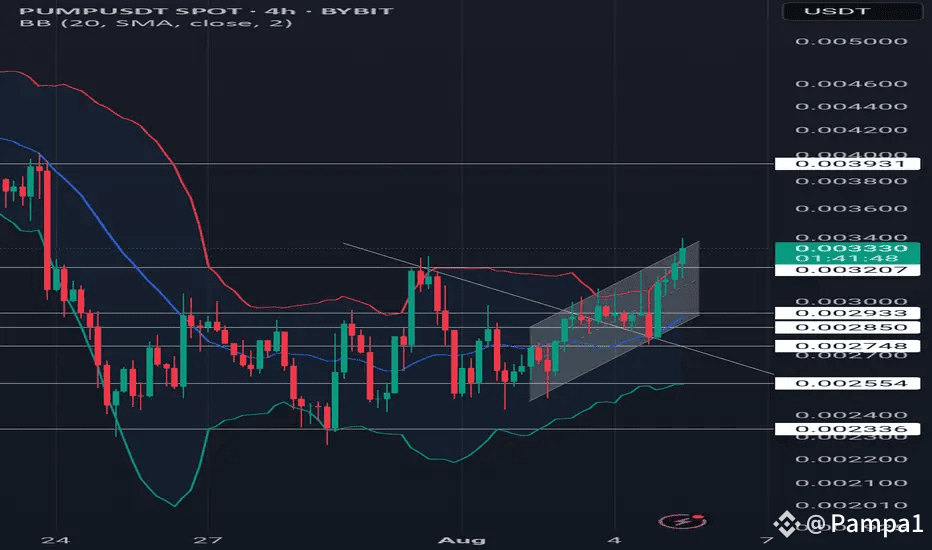
Task: Click the 27 date label on time axis
Action: pos(208,540)
